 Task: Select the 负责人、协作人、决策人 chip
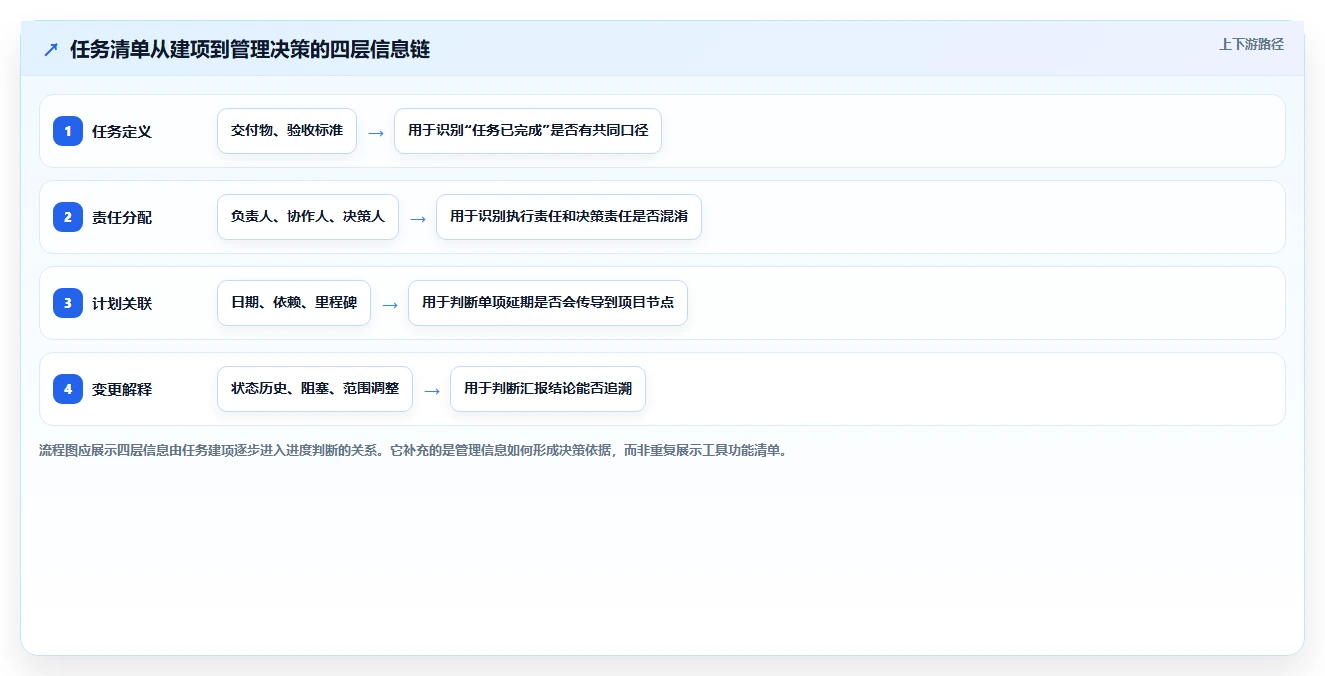pyautogui.click(x=308, y=217)
